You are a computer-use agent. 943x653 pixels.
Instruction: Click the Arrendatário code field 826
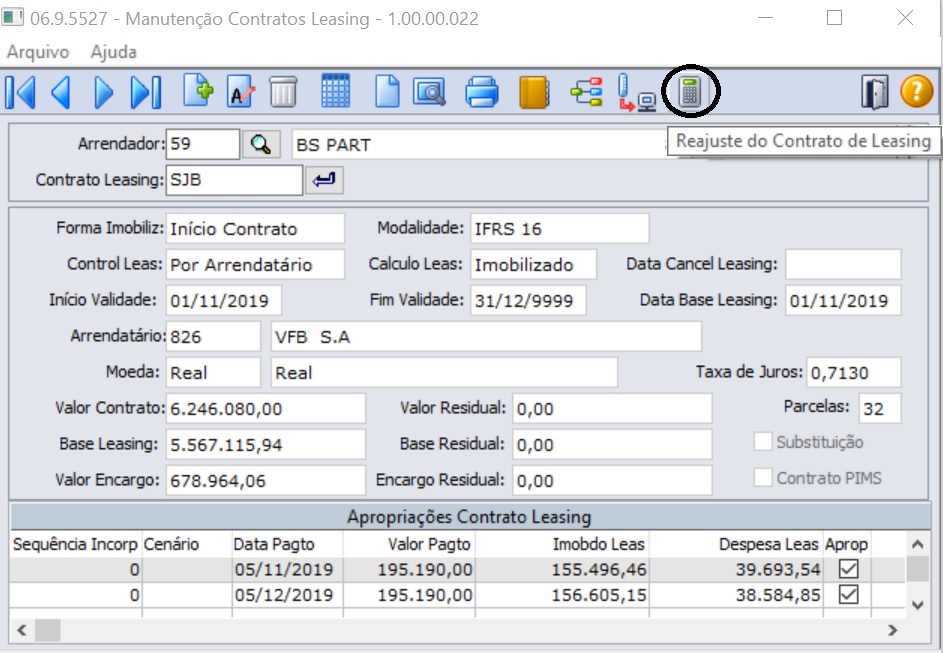click(213, 337)
